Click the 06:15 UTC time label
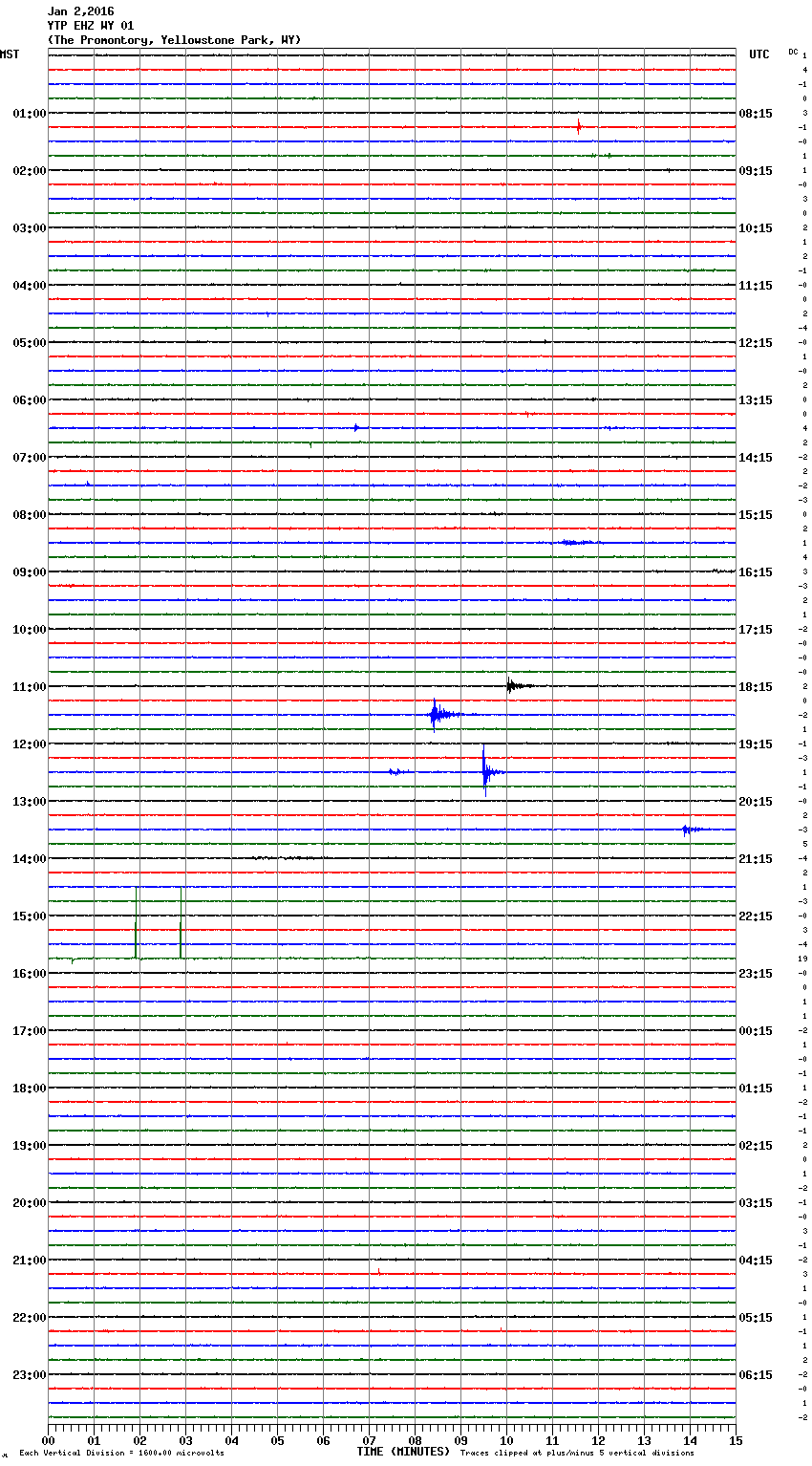 pyautogui.click(x=756, y=1375)
